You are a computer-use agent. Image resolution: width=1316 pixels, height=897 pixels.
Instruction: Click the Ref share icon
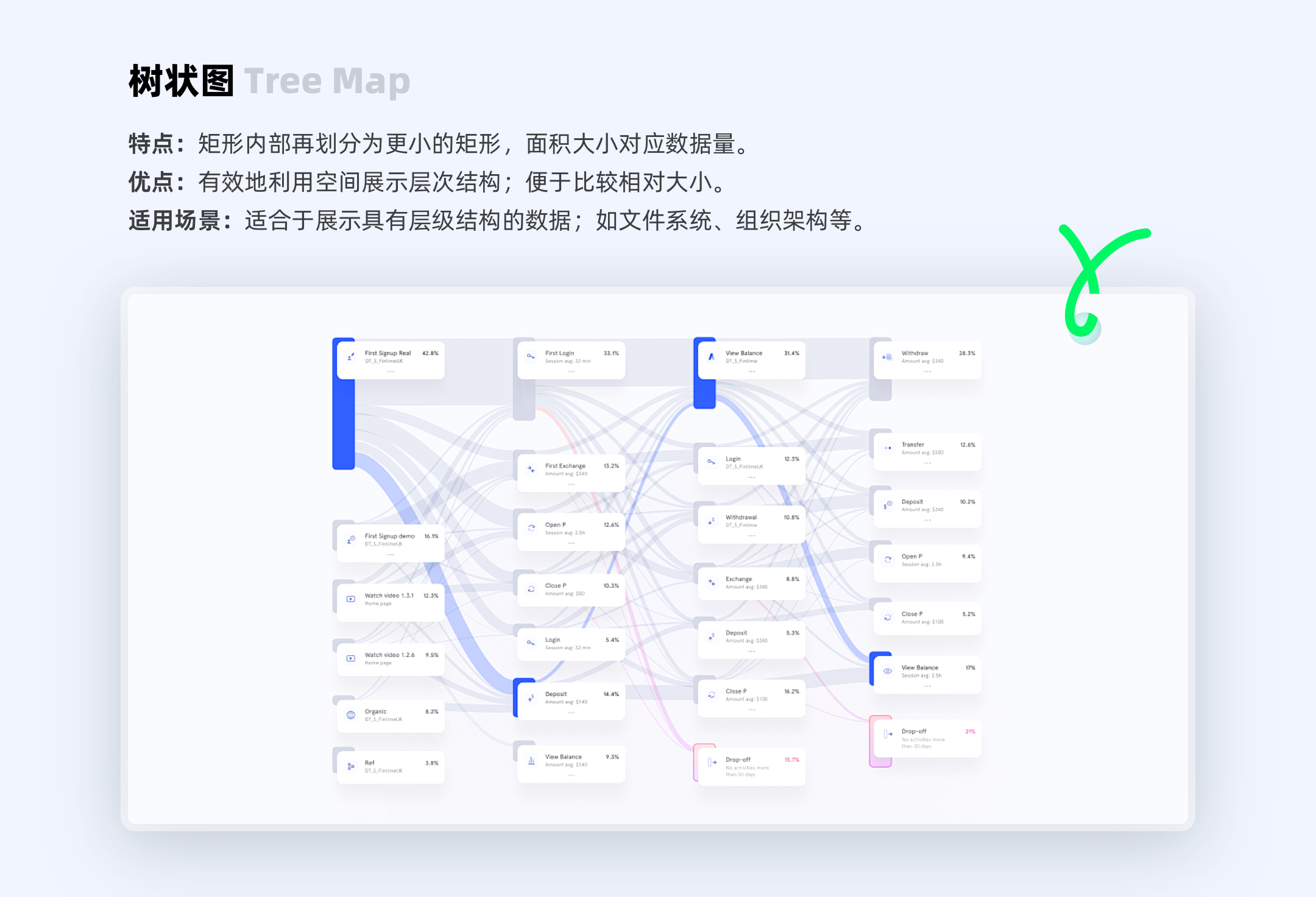pos(351,766)
